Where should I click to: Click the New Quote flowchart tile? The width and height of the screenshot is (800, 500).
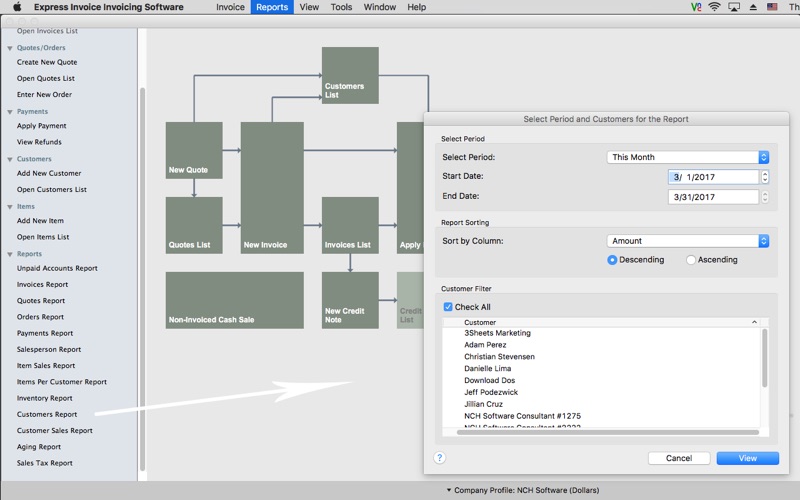tap(194, 150)
